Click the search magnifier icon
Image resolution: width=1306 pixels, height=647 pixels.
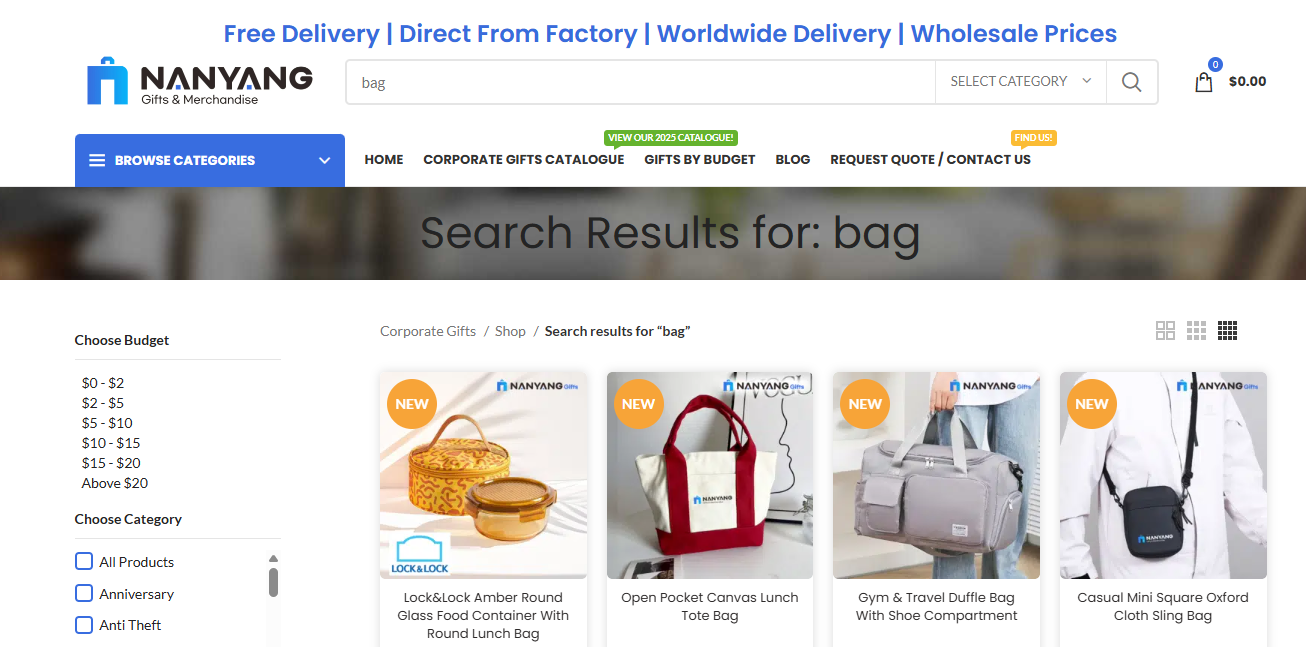[1131, 82]
